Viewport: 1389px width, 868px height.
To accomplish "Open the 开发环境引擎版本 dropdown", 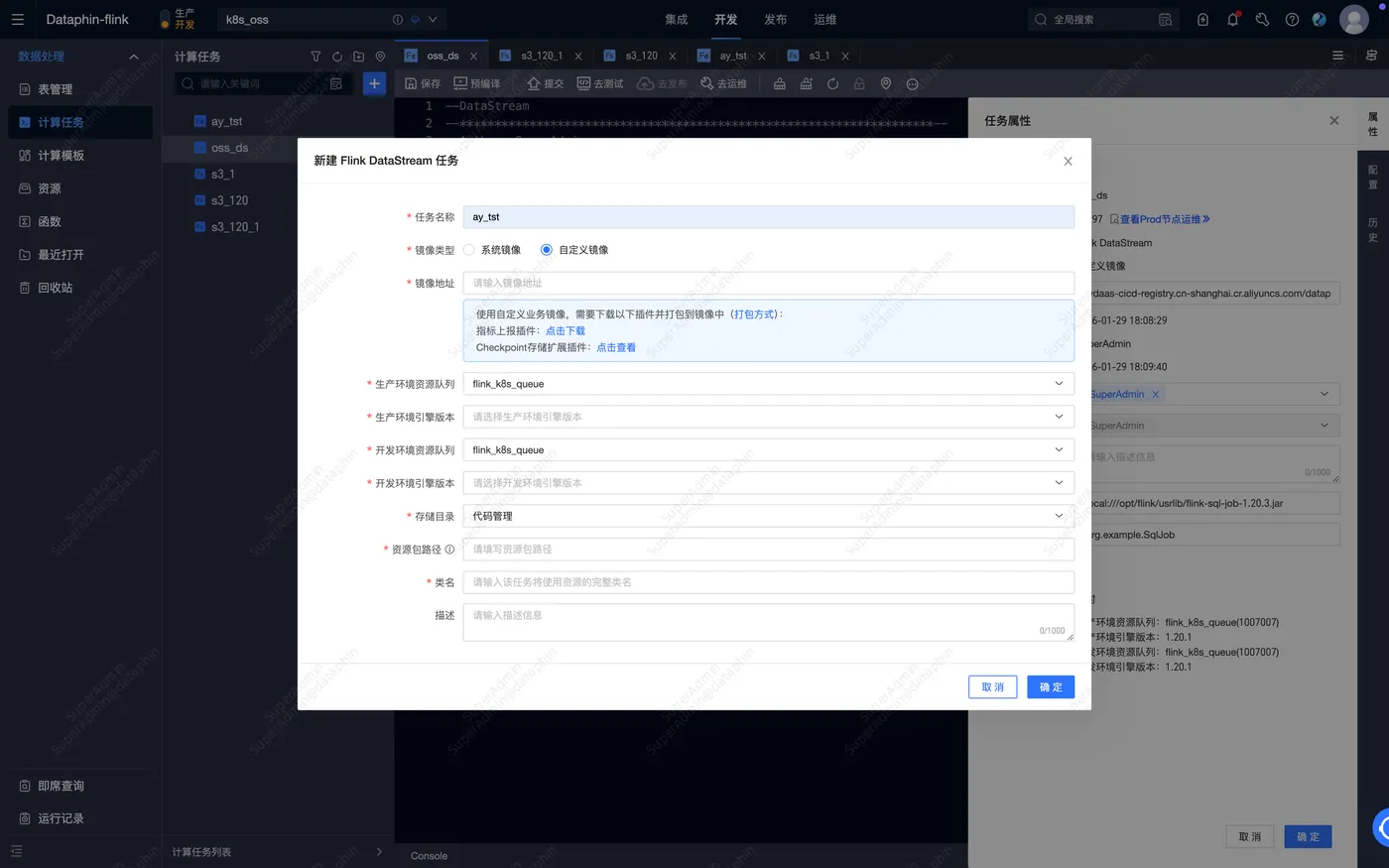I will pyautogui.click(x=768, y=483).
